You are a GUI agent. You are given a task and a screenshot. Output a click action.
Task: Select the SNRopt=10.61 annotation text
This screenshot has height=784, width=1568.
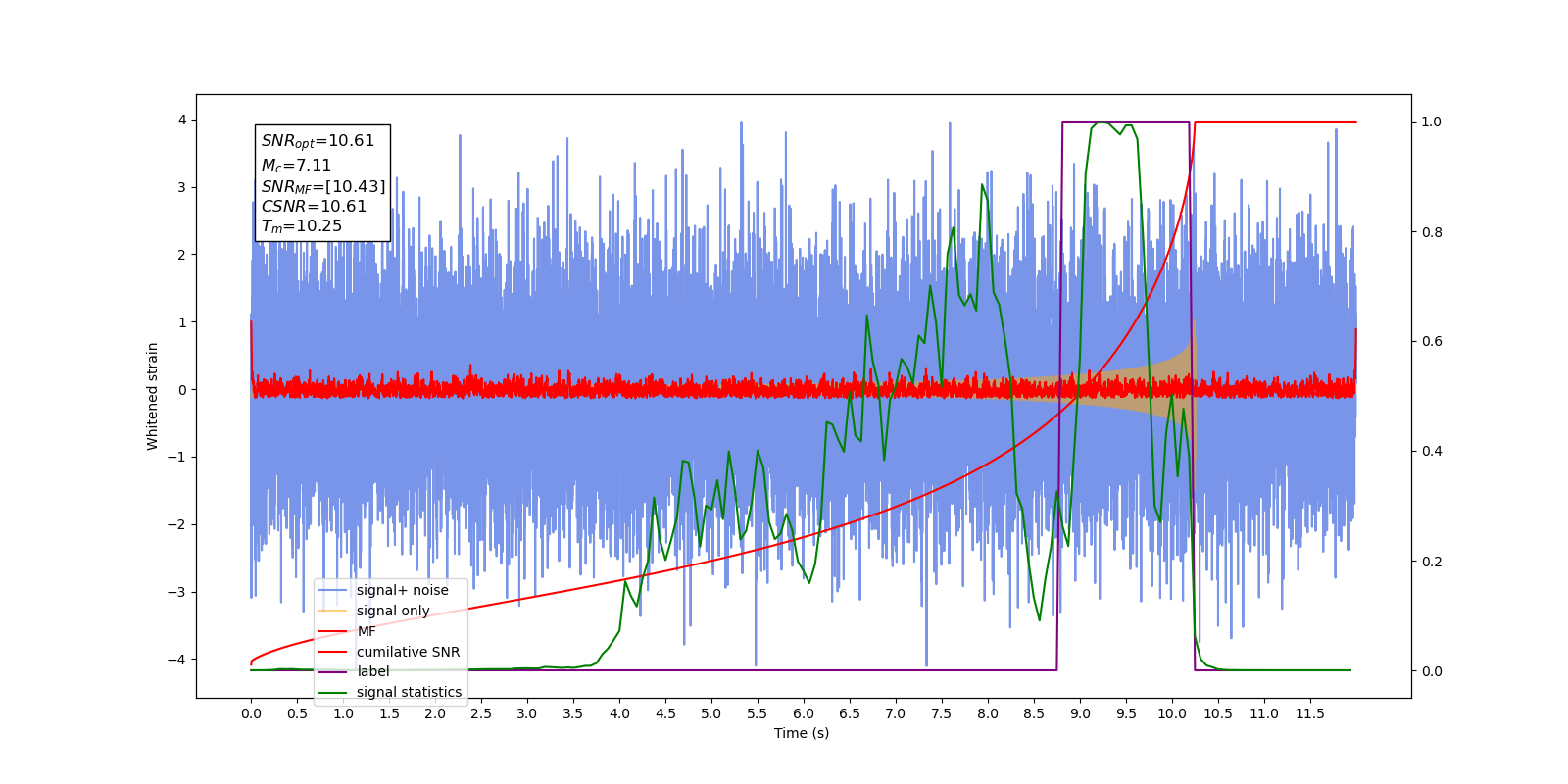[318, 141]
